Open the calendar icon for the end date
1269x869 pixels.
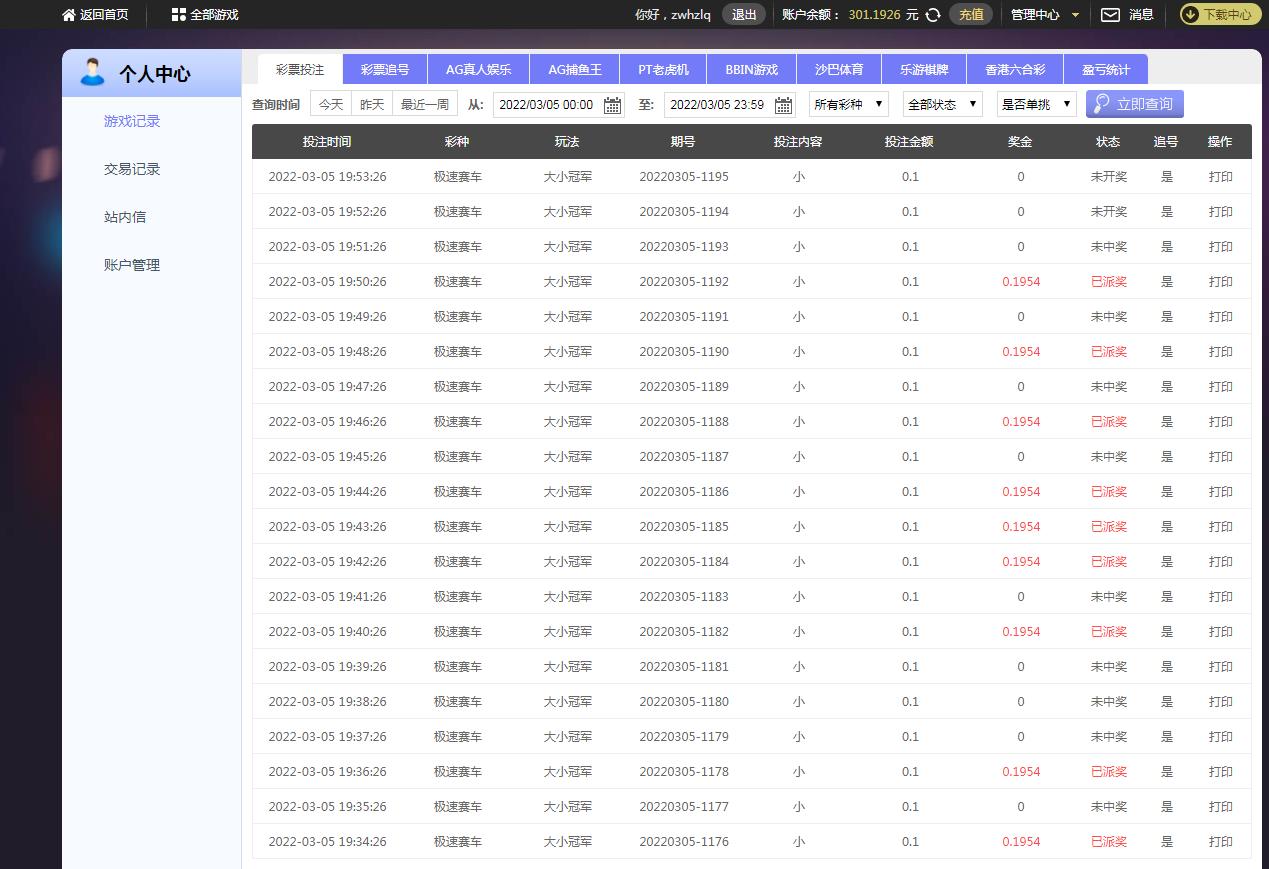783,105
